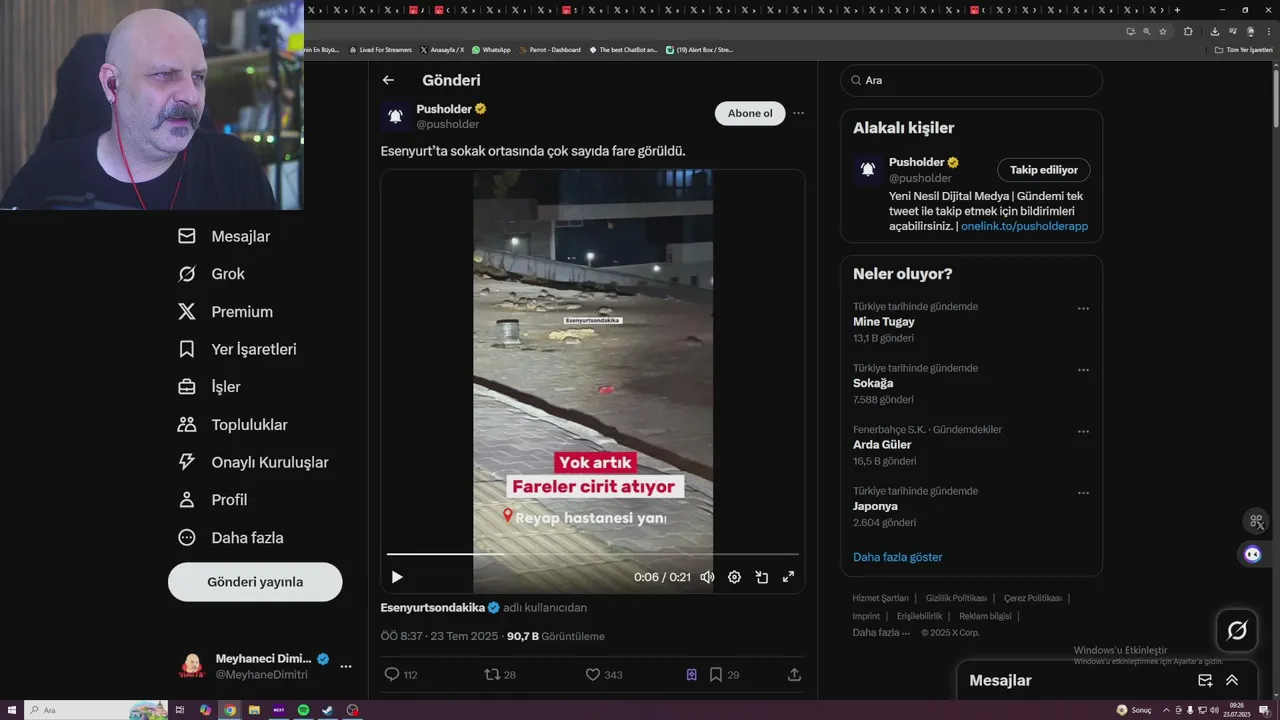1280x720 pixels.
Task: Open Yer İşaretleri in the sidebar
Action: [237, 349]
